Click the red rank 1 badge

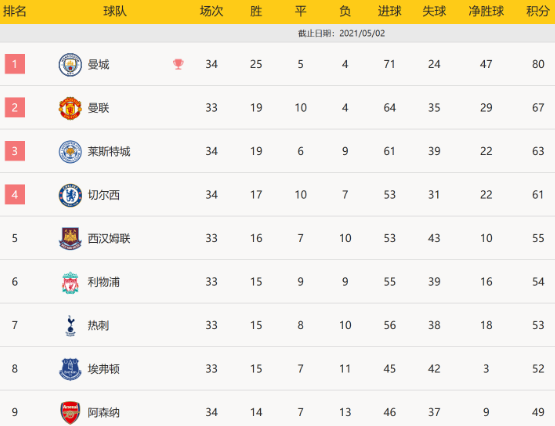click(15, 64)
